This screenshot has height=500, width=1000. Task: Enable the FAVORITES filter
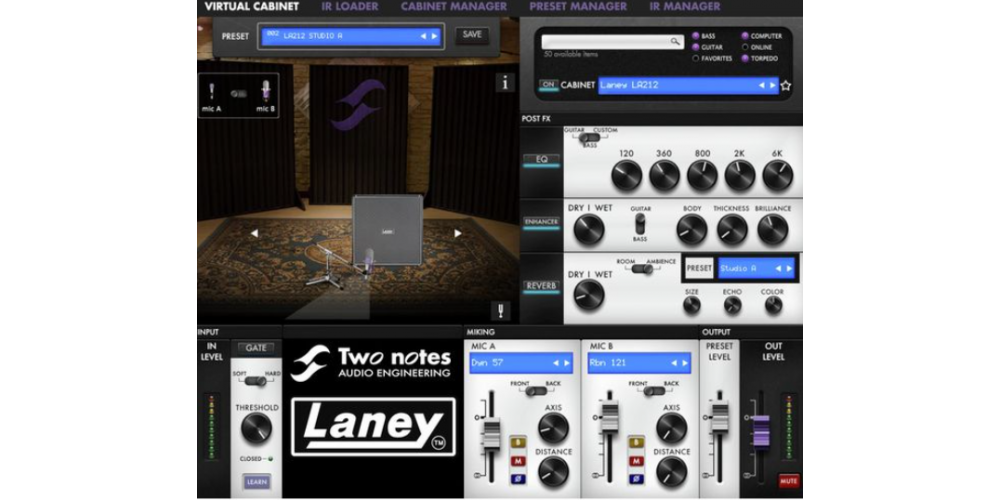[x=696, y=59]
